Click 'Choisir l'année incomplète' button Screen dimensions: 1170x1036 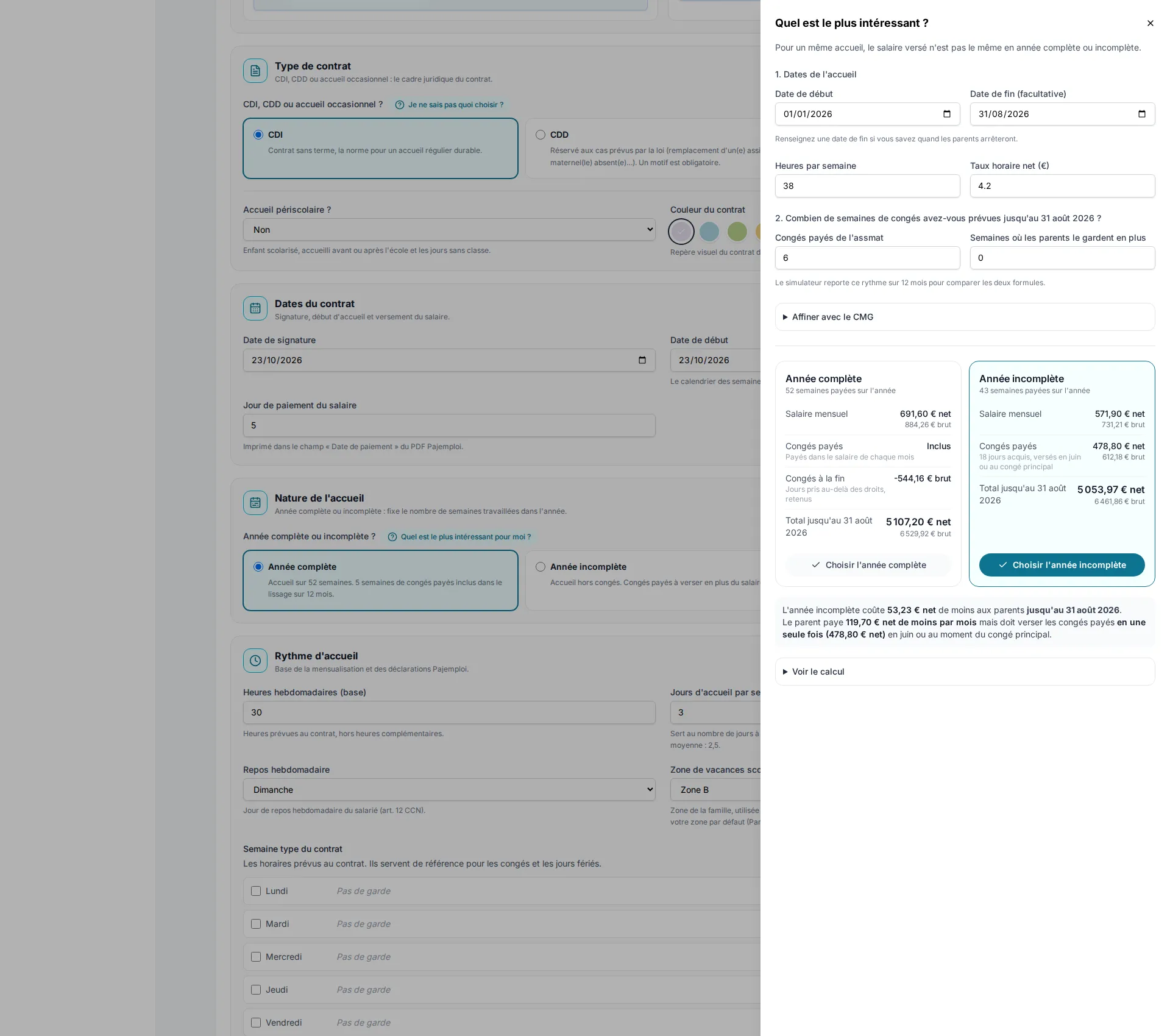[1062, 565]
